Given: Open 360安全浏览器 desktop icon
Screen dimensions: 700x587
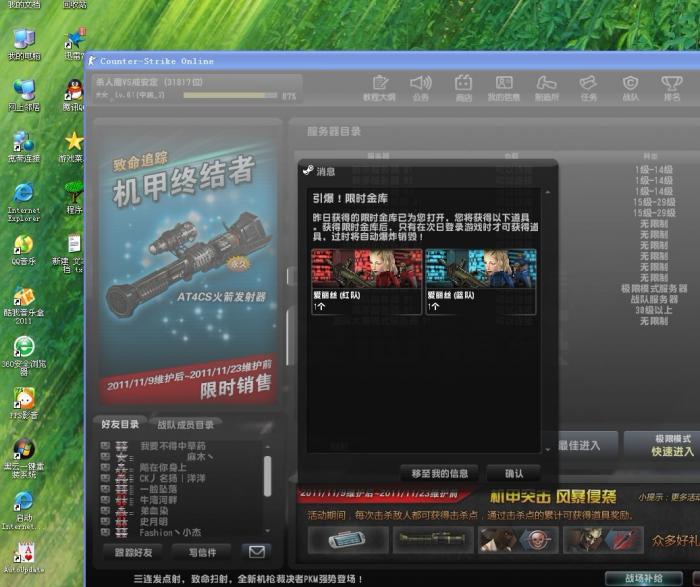Looking at the screenshot, I should (x=24, y=357).
